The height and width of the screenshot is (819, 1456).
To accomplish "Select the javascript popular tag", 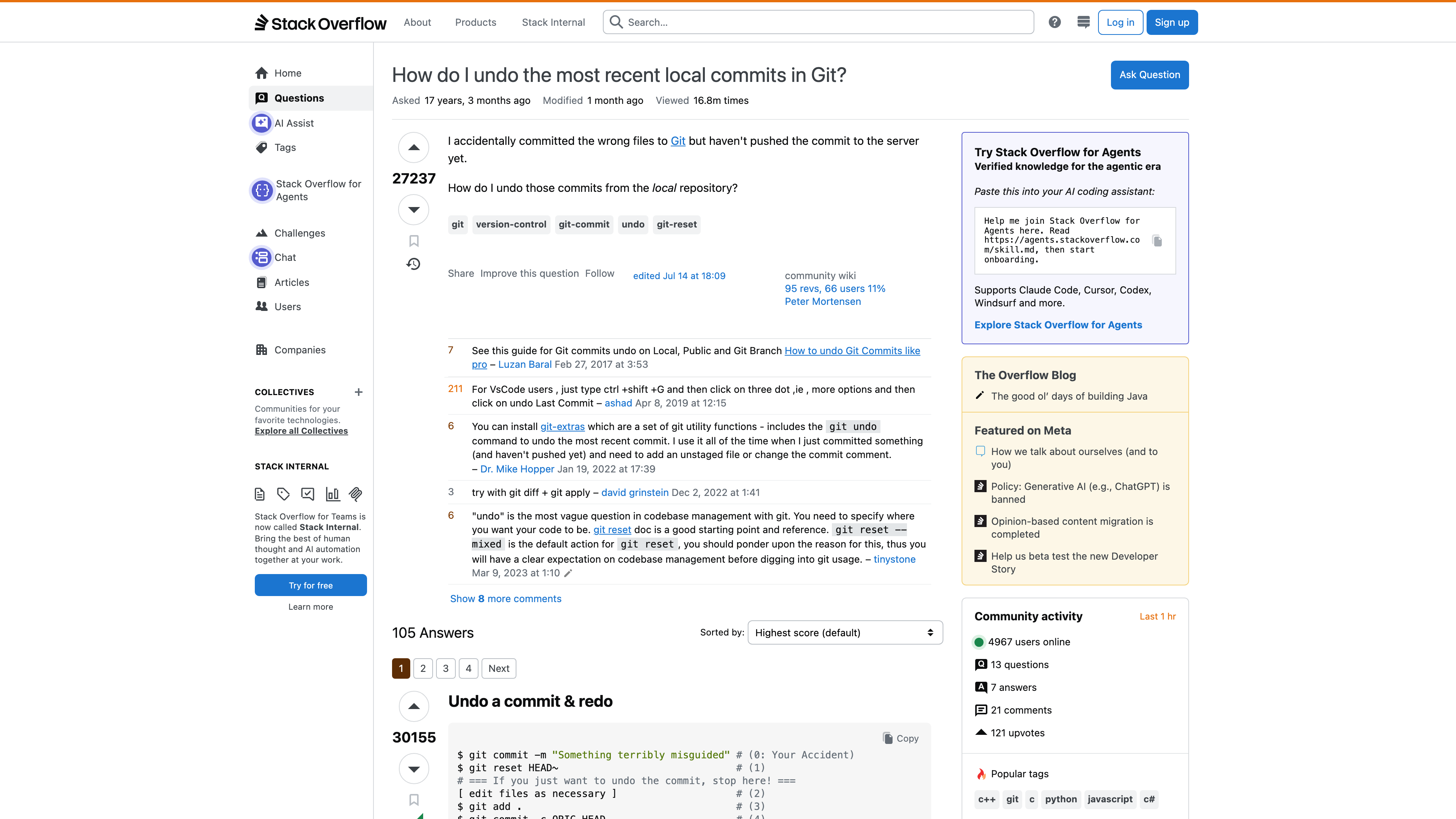I will [1109, 799].
